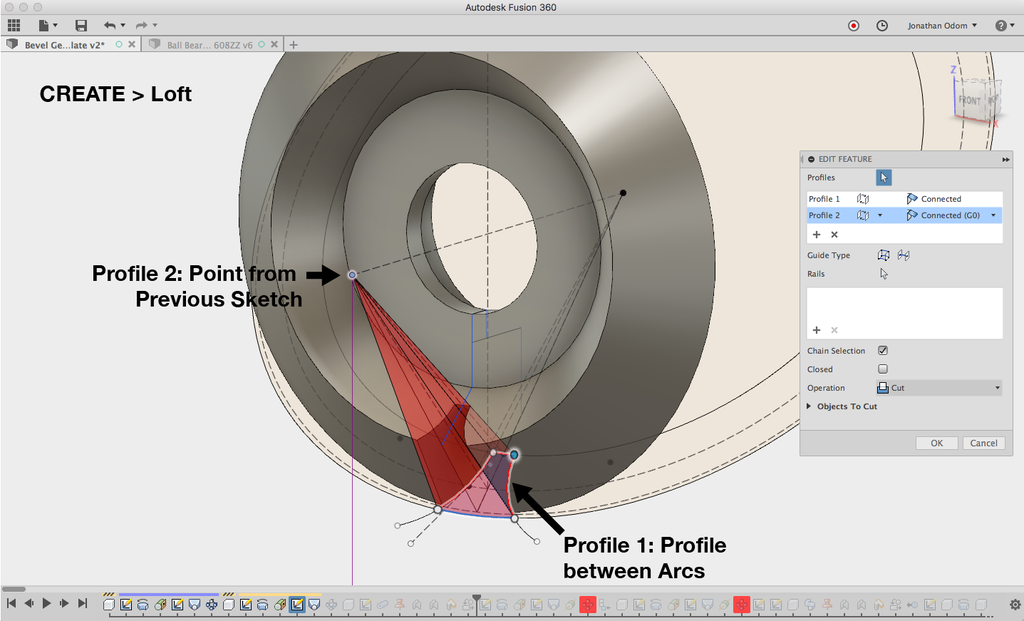This screenshot has height=621, width=1024.
Task: Click inside the empty Rails list box
Action: coord(904,313)
